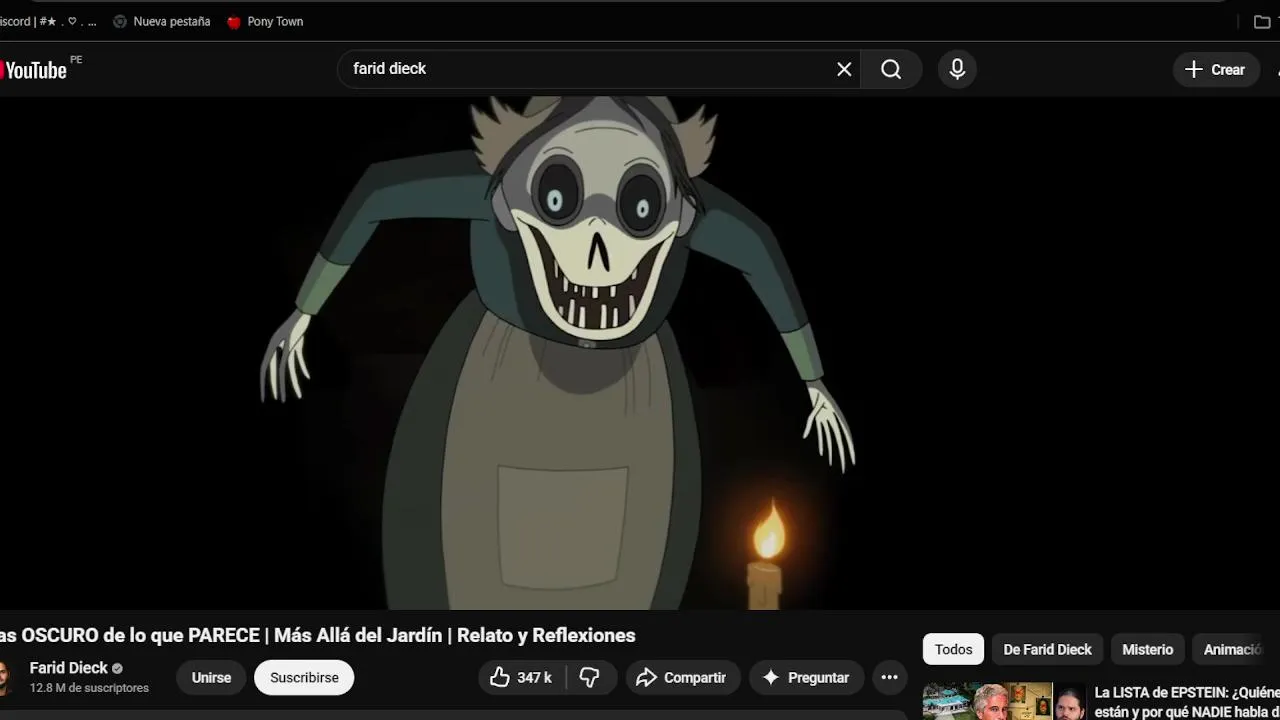The image size is (1280, 720).
Task: Dislike the video with the thumbs down
Action: pos(590,677)
